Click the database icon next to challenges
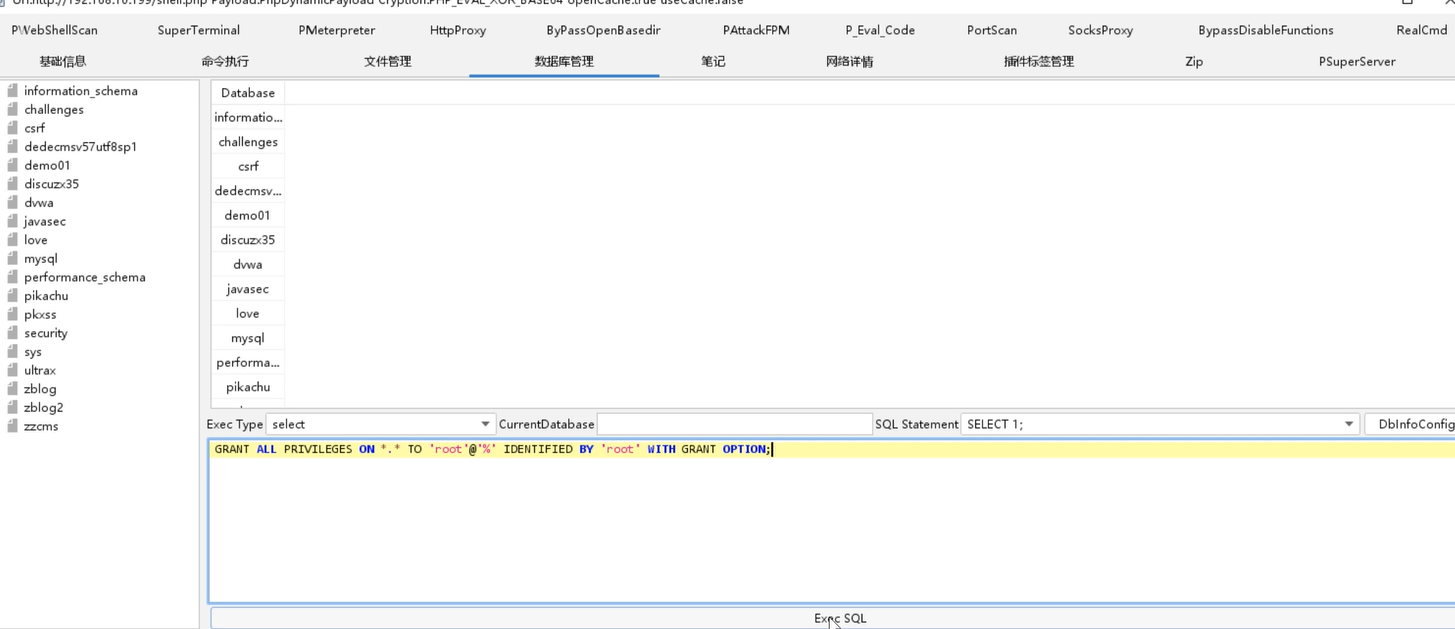 tap(13, 110)
